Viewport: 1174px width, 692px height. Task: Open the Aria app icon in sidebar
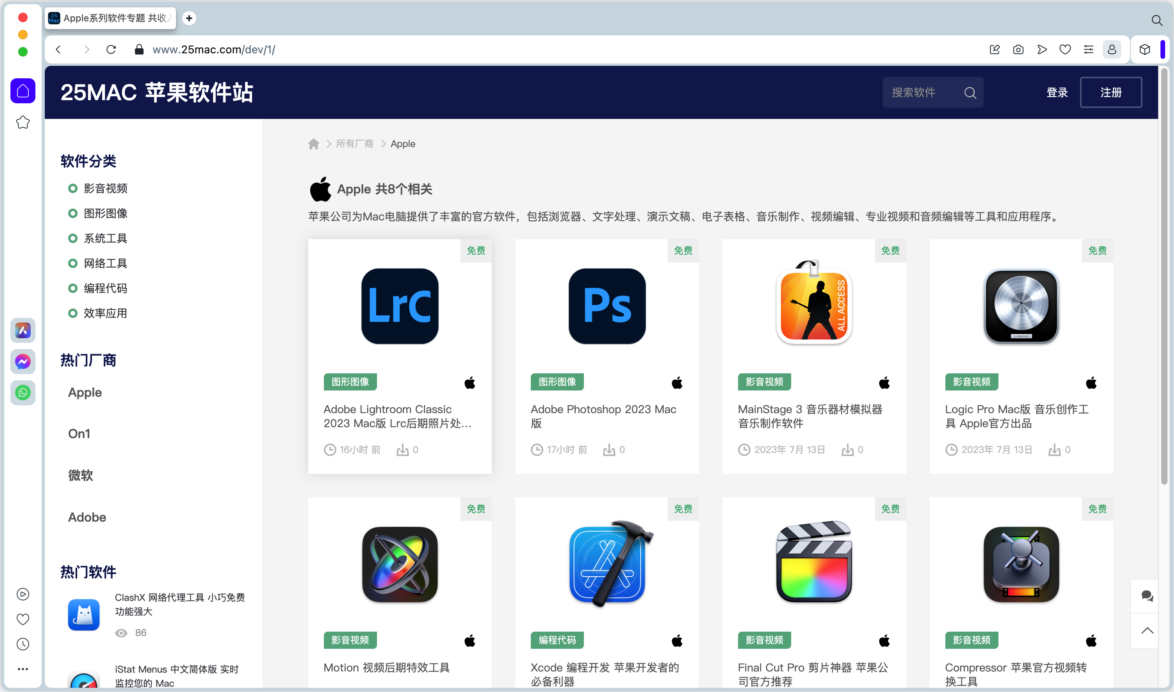click(23, 330)
